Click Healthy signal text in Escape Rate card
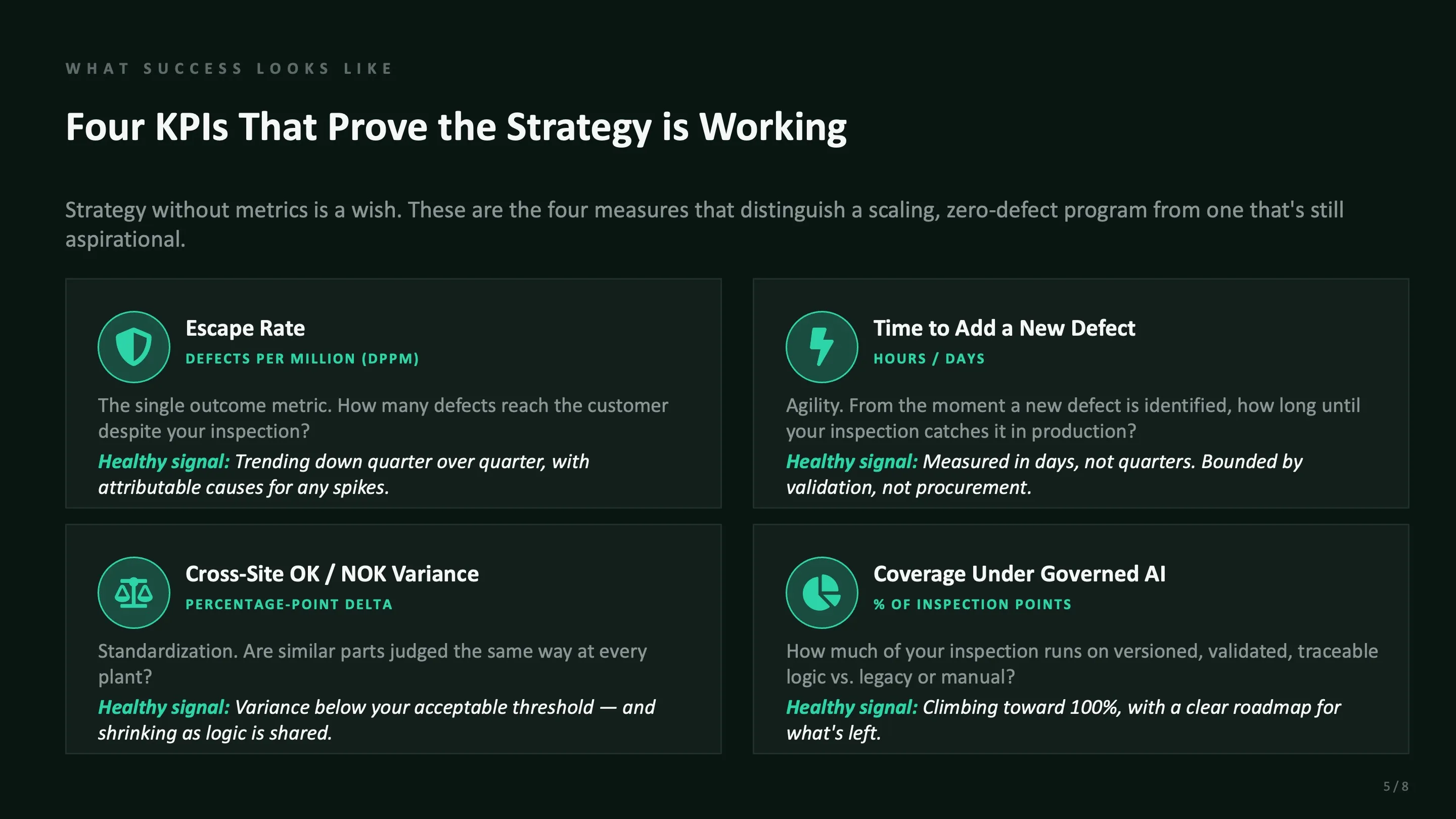This screenshot has height=819, width=1456. tap(344, 474)
